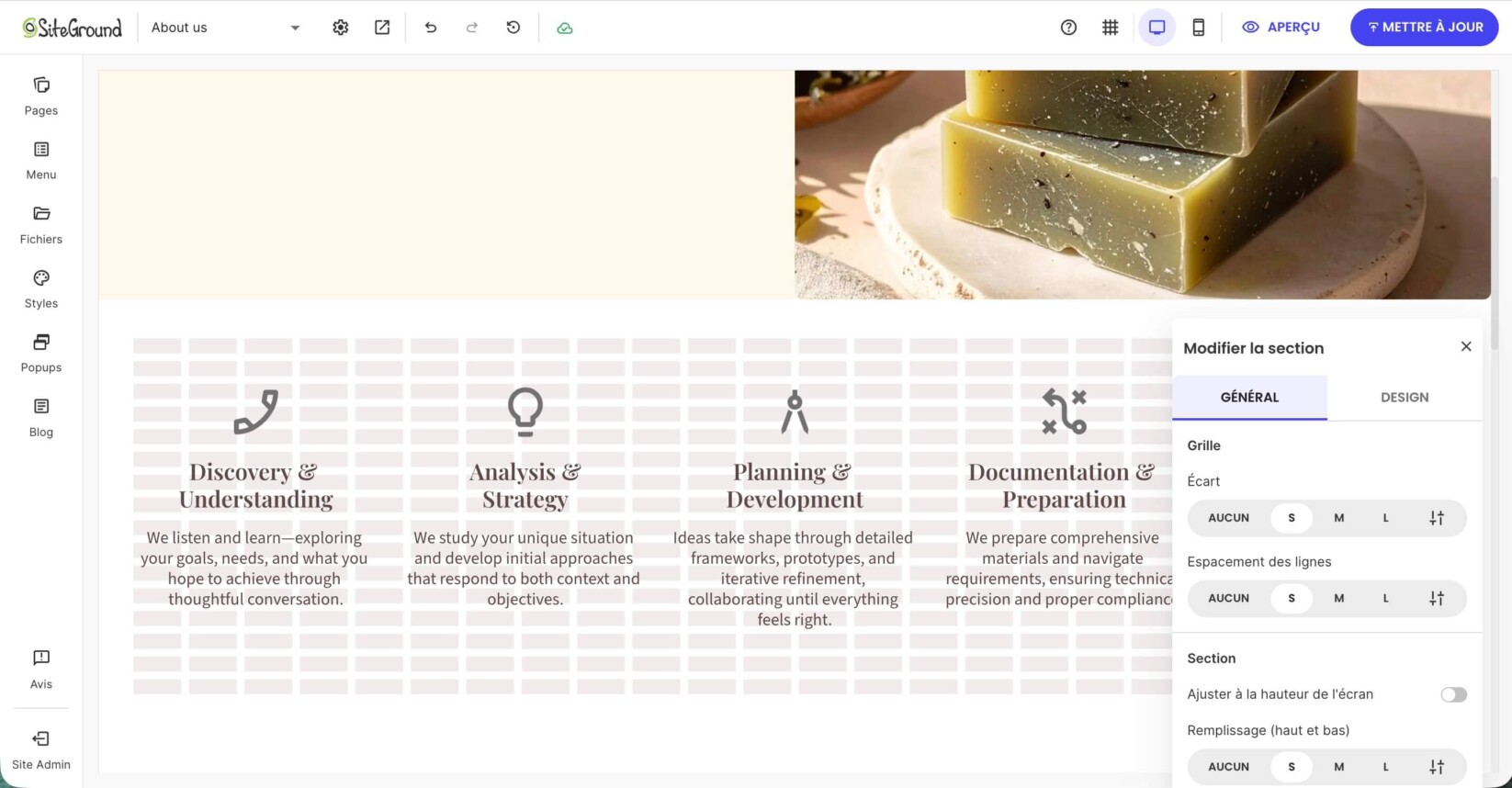Switch to the DESIGN tab
The height and width of the screenshot is (788, 1512).
[x=1405, y=398]
